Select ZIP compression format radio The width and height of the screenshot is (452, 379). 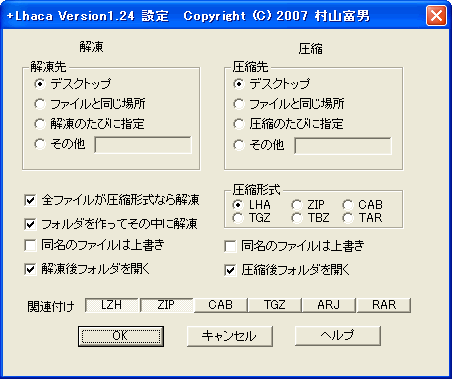coord(297,205)
